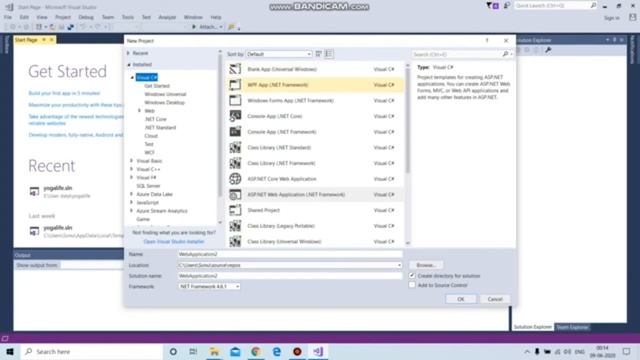Screen dimensions: 640x360
Task: Choose the Class Library (.NET Framework) template icon
Action: click(235, 163)
